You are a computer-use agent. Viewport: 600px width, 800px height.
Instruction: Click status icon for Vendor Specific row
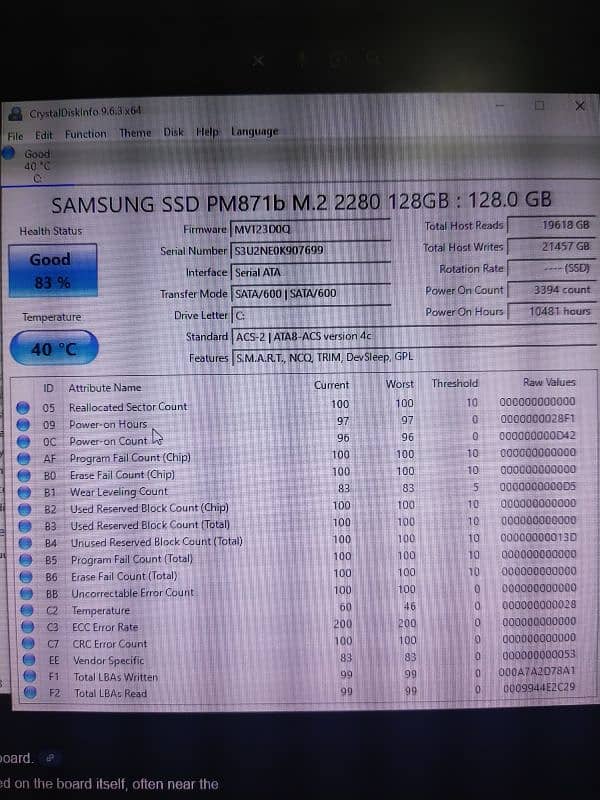pos(29,660)
